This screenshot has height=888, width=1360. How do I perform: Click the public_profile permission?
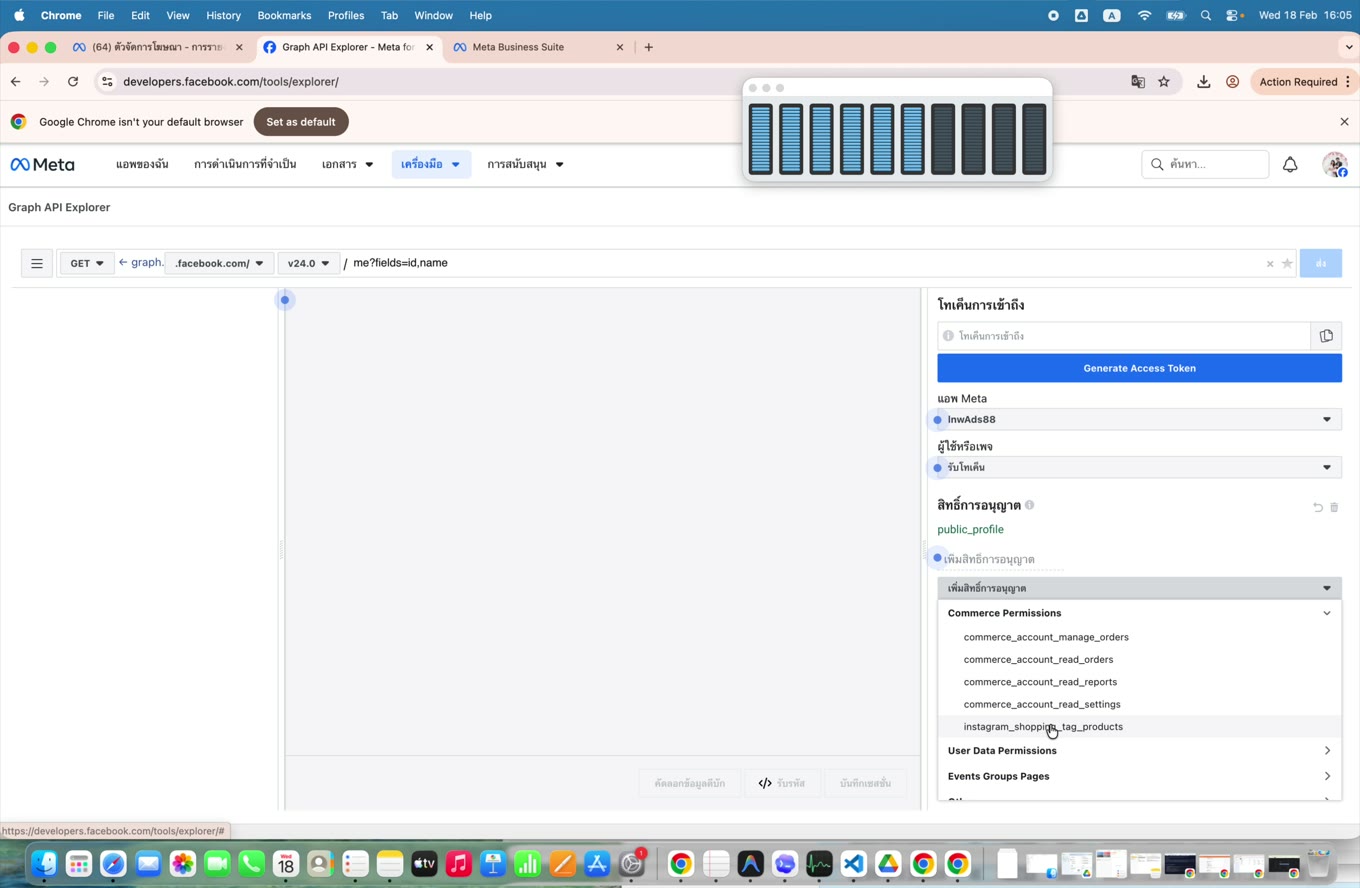pos(970,530)
